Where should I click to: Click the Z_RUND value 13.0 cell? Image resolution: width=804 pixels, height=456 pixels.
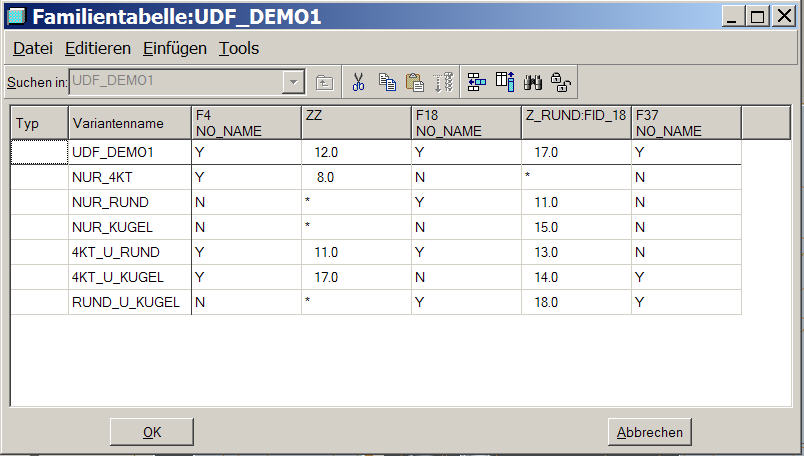pyautogui.click(x=576, y=252)
